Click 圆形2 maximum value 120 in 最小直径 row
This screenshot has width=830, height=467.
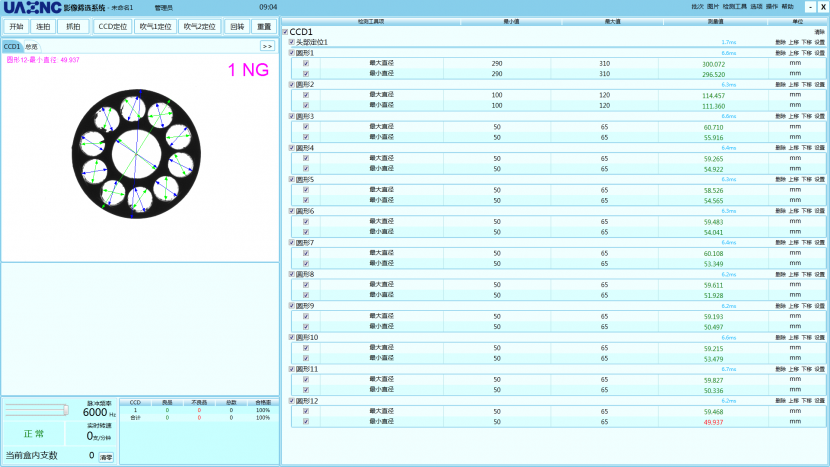[x=605, y=105]
